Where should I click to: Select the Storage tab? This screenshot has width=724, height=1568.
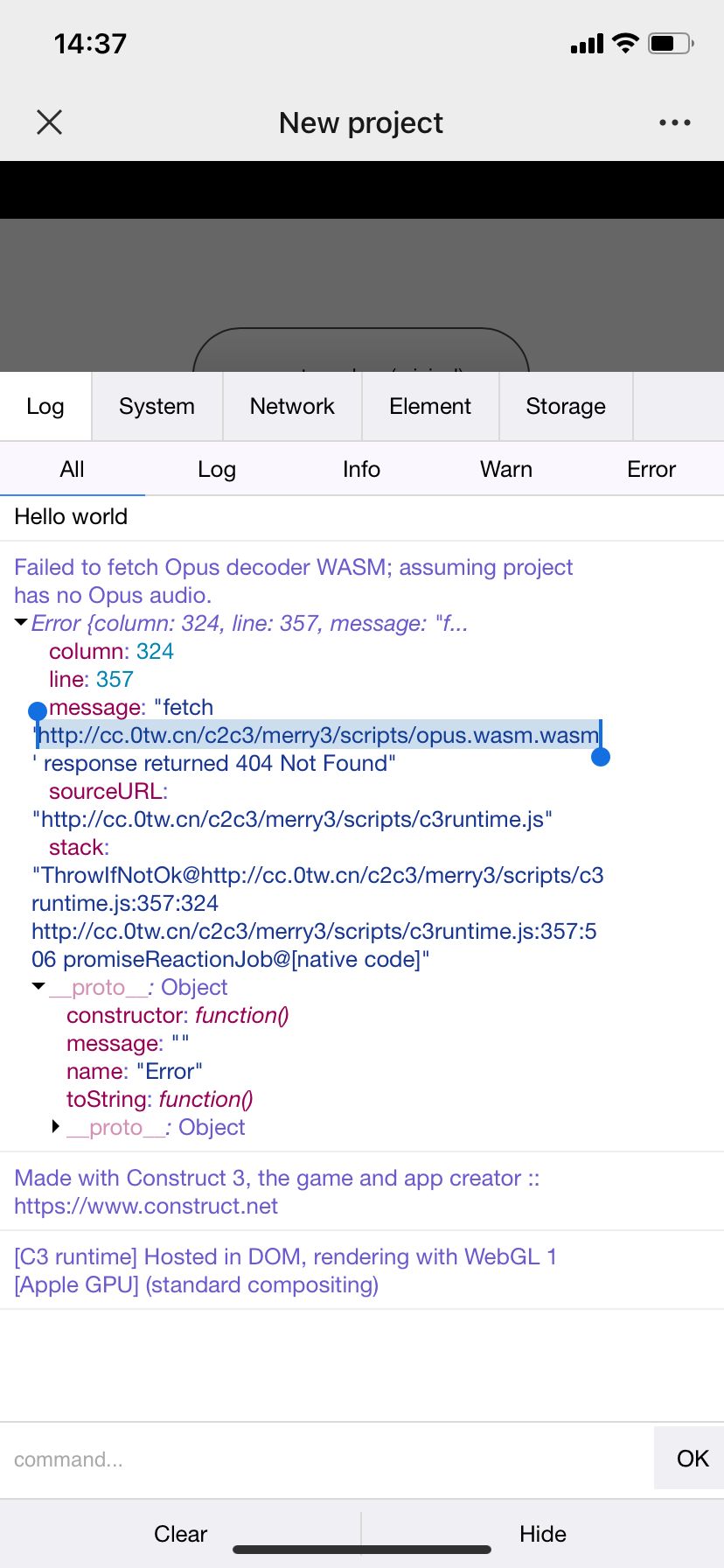[x=565, y=406]
